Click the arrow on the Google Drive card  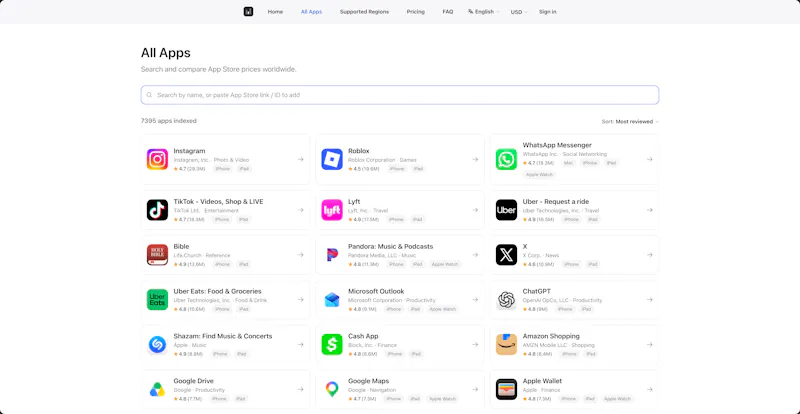[x=301, y=389]
